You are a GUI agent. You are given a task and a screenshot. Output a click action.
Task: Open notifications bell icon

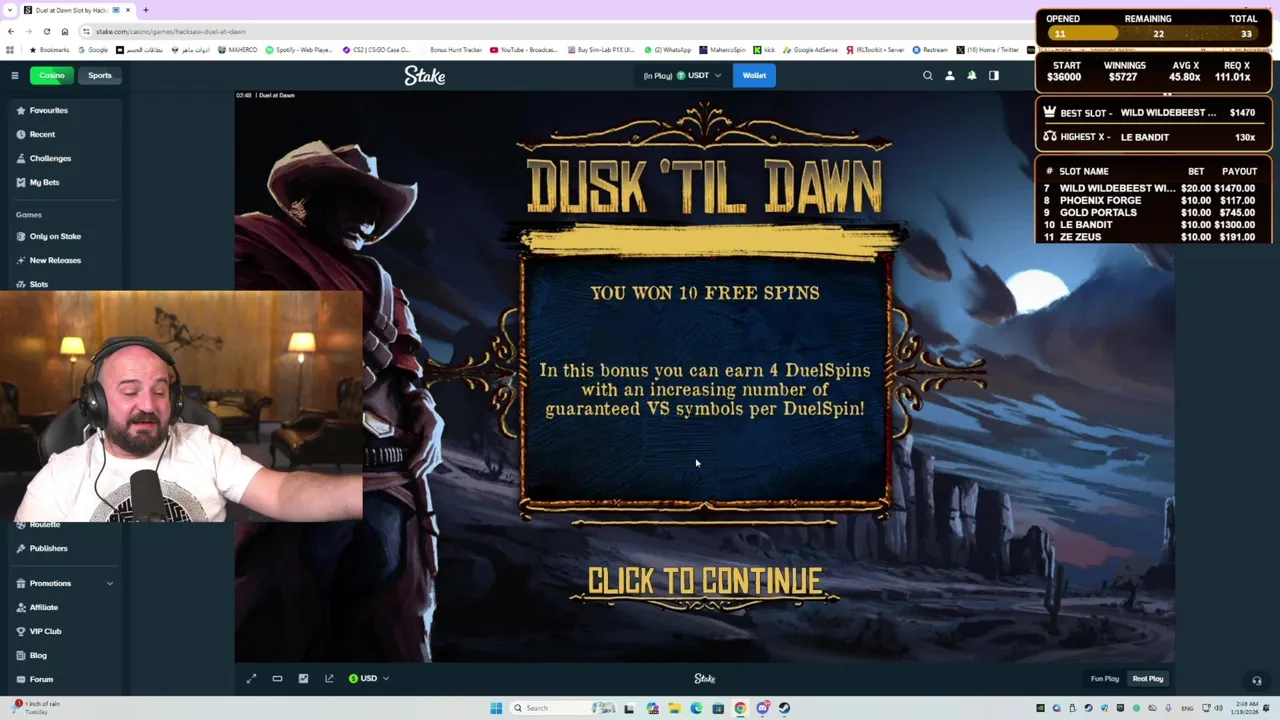click(972, 75)
